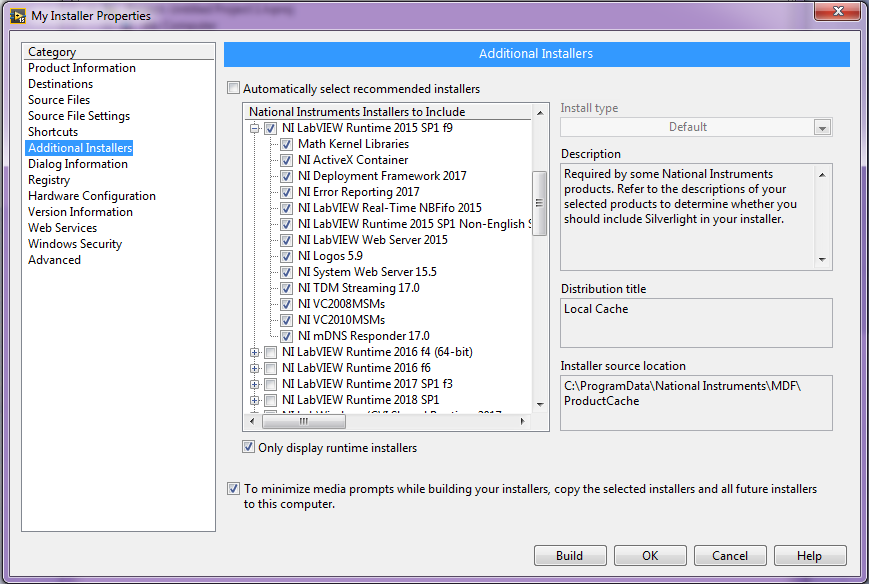Select the Shortcuts category

[53, 132]
